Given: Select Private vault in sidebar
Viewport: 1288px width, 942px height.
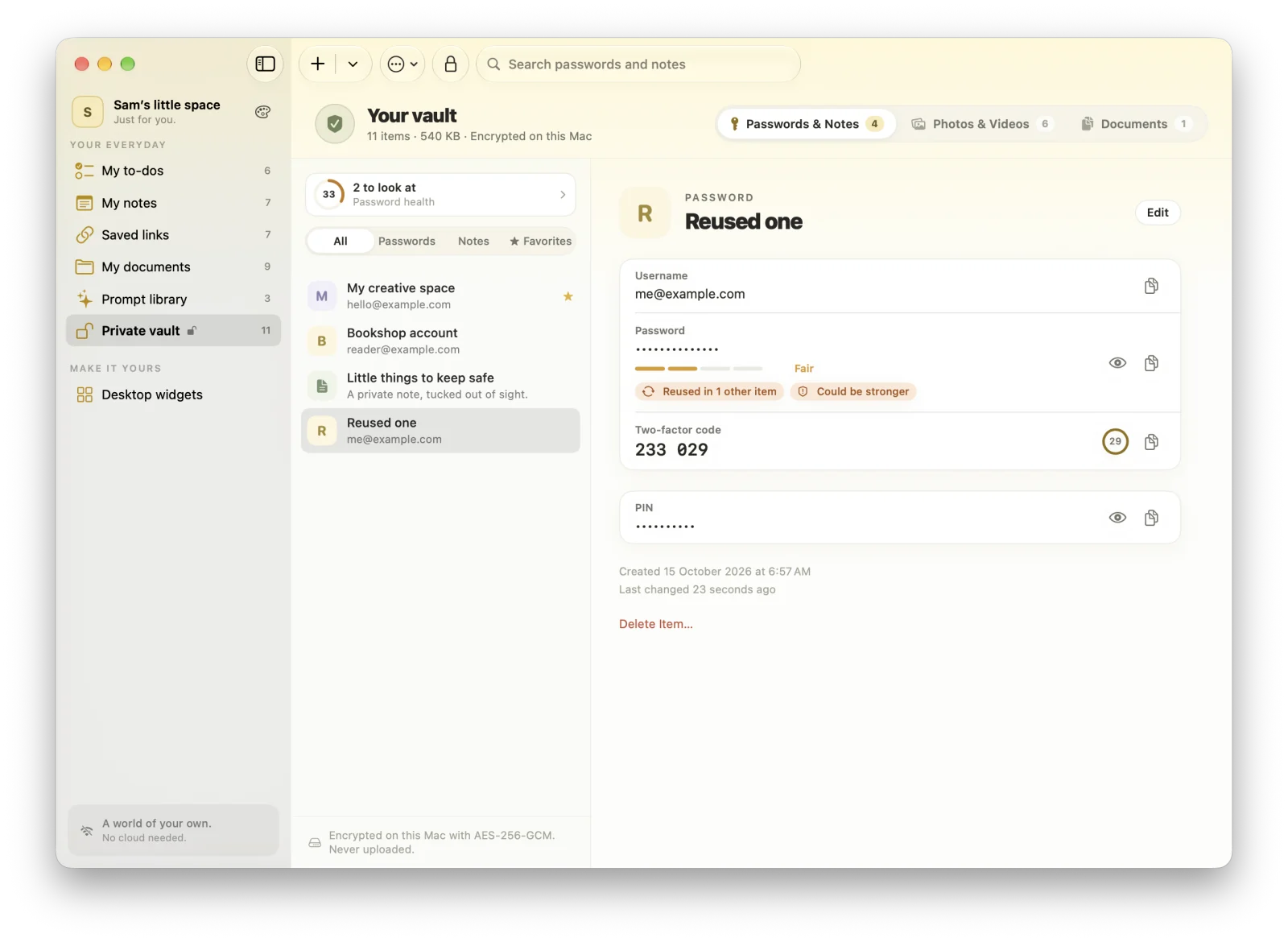Looking at the screenshot, I should point(173,330).
